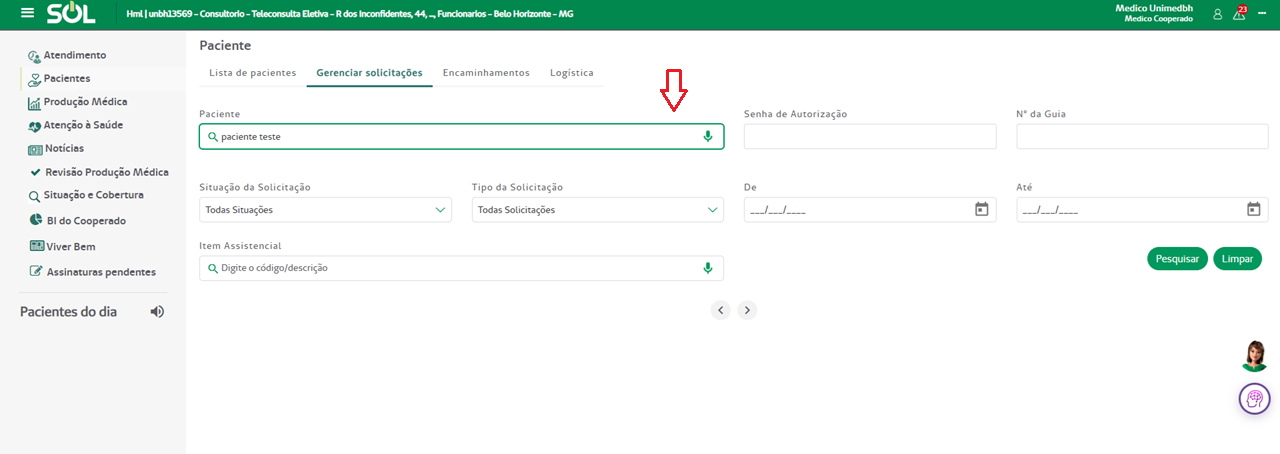Open the Tipo da Solicitação dropdown

click(598, 210)
